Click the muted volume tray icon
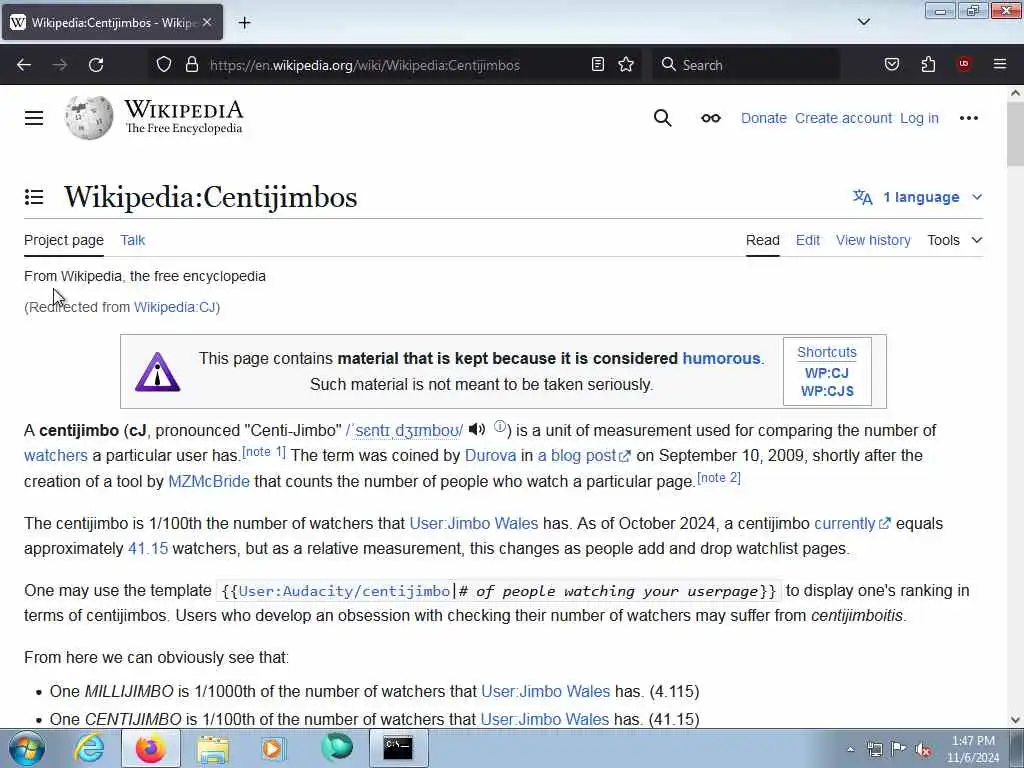The width and height of the screenshot is (1024, 768). click(923, 749)
